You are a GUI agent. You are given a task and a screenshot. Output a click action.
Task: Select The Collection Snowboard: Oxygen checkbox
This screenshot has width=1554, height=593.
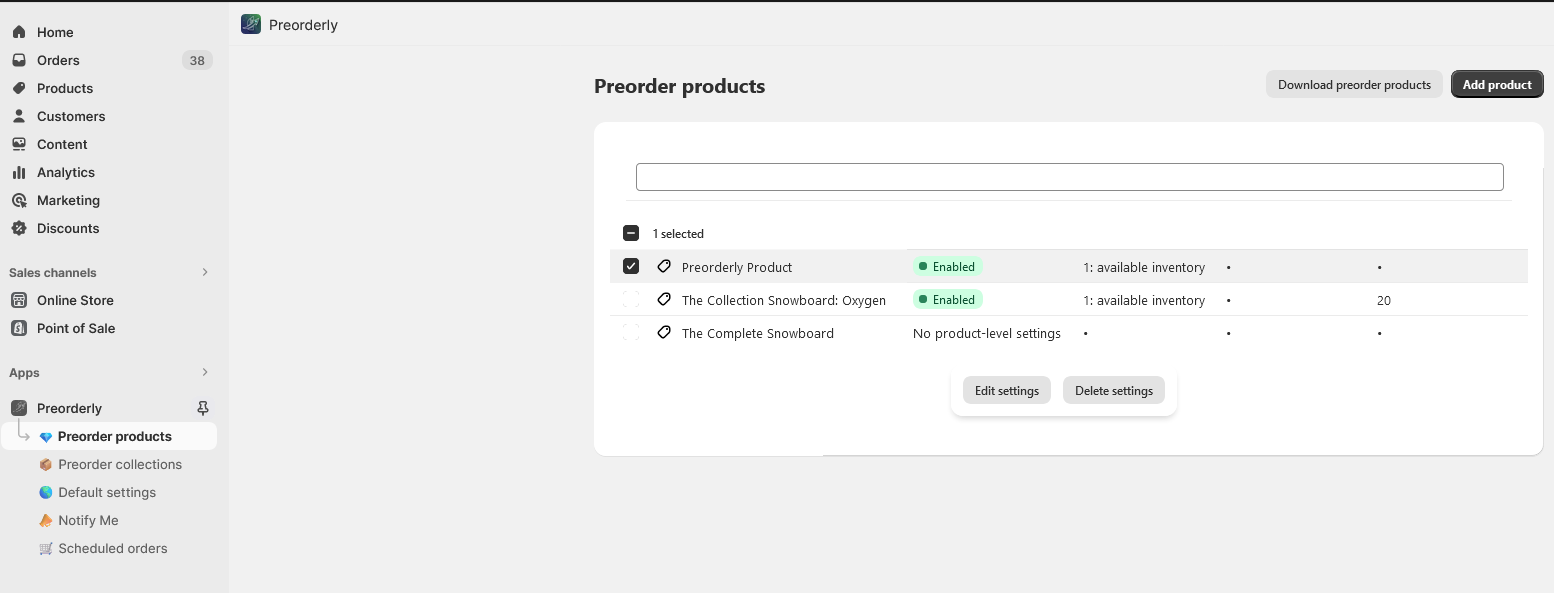(631, 299)
